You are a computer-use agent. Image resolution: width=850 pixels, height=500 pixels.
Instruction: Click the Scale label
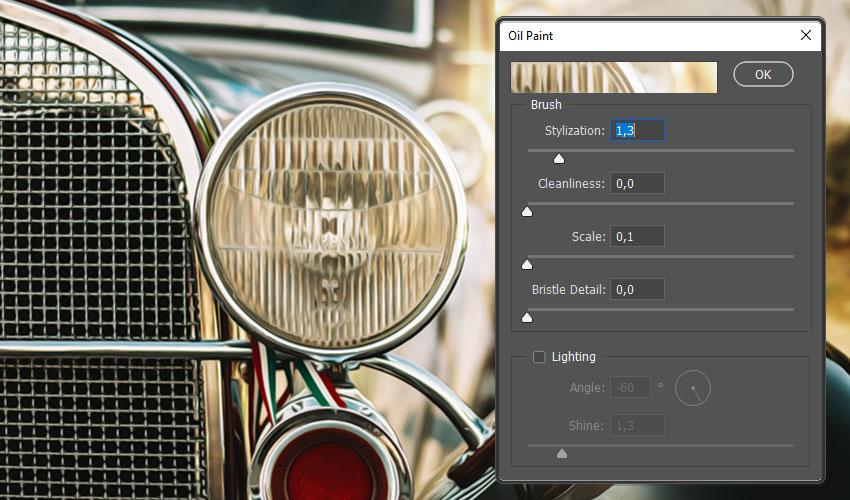point(589,236)
